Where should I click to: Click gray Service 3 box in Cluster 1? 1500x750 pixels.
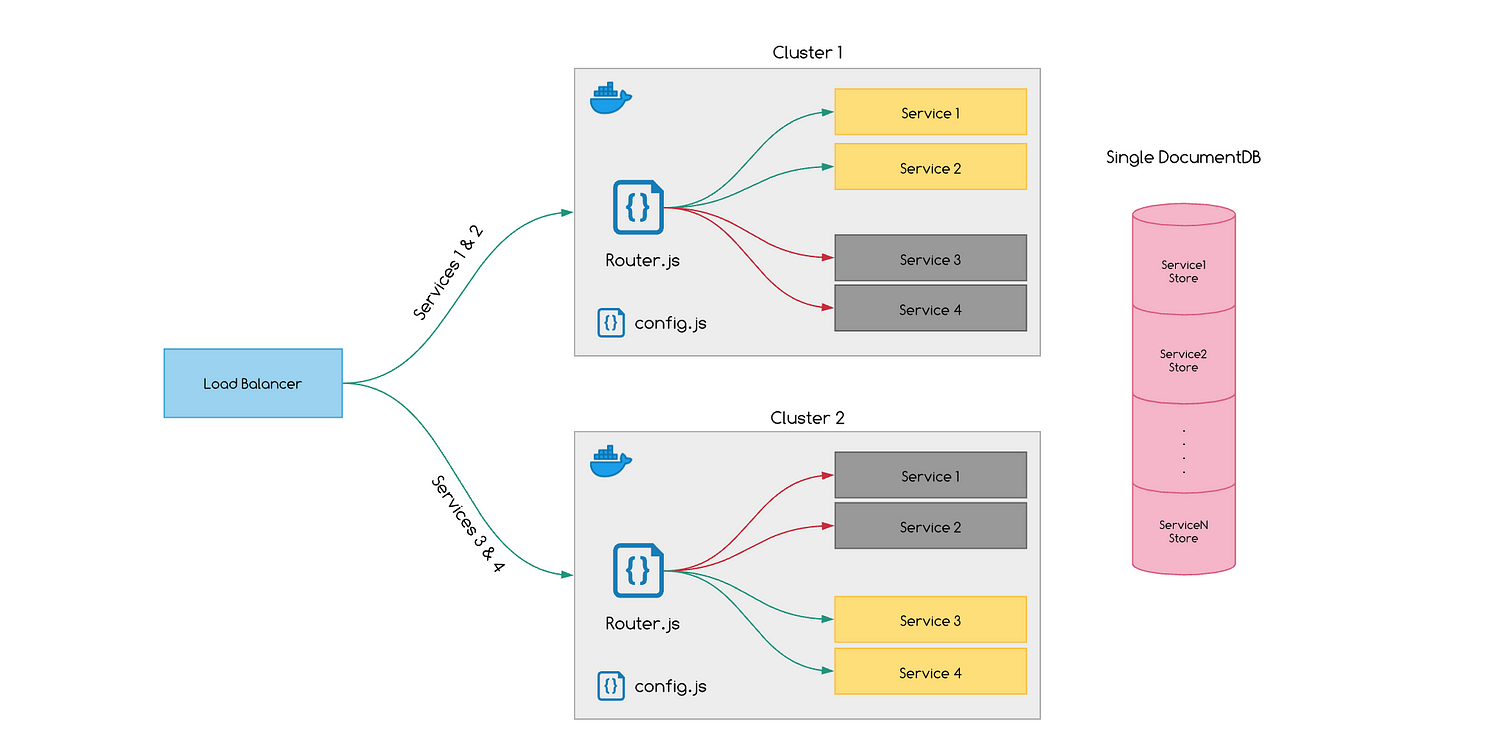(931, 258)
